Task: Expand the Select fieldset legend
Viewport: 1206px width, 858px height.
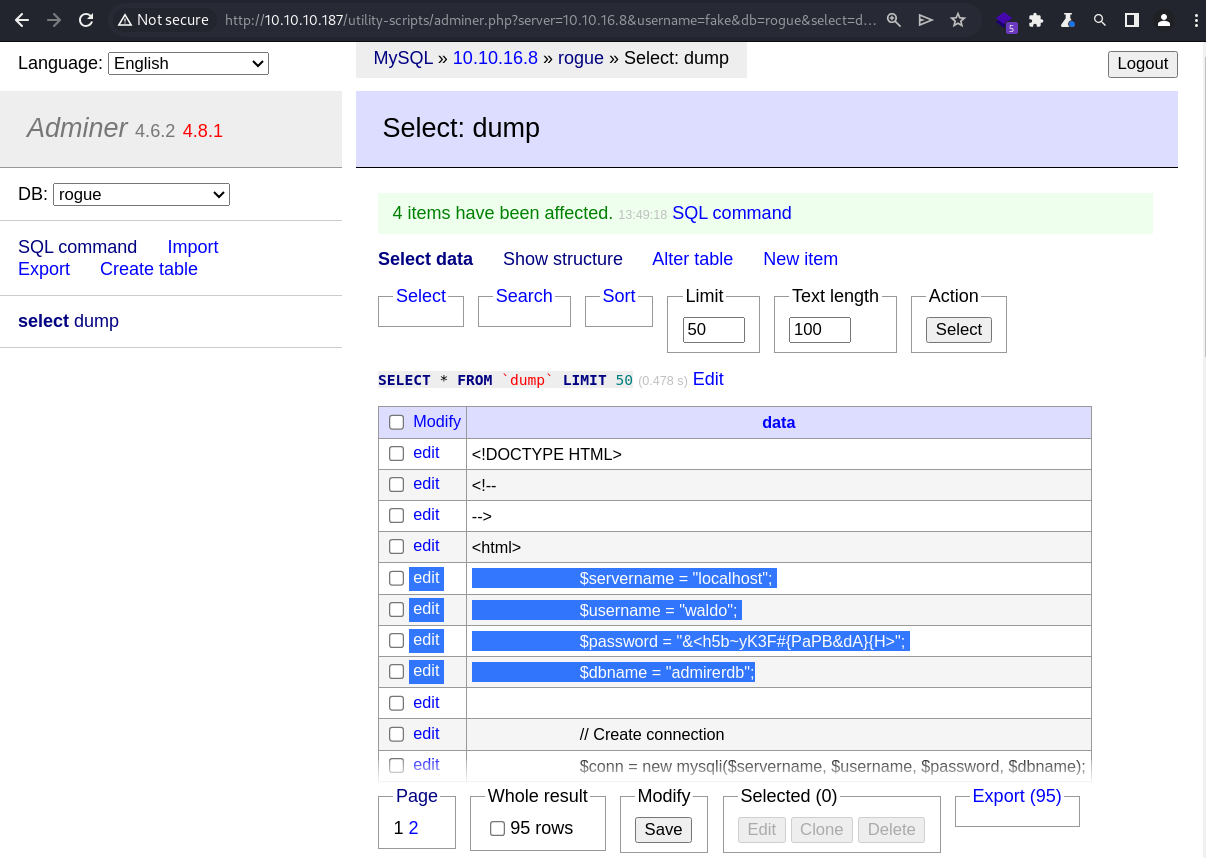Action: (x=421, y=296)
